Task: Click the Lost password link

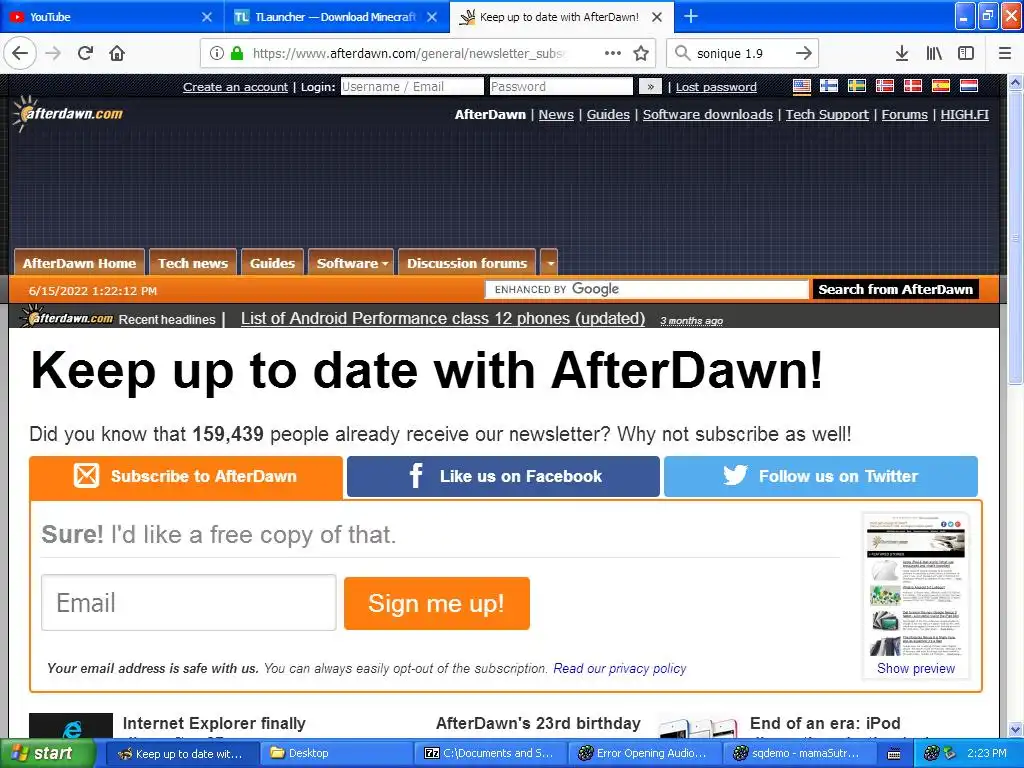Action: click(x=716, y=87)
